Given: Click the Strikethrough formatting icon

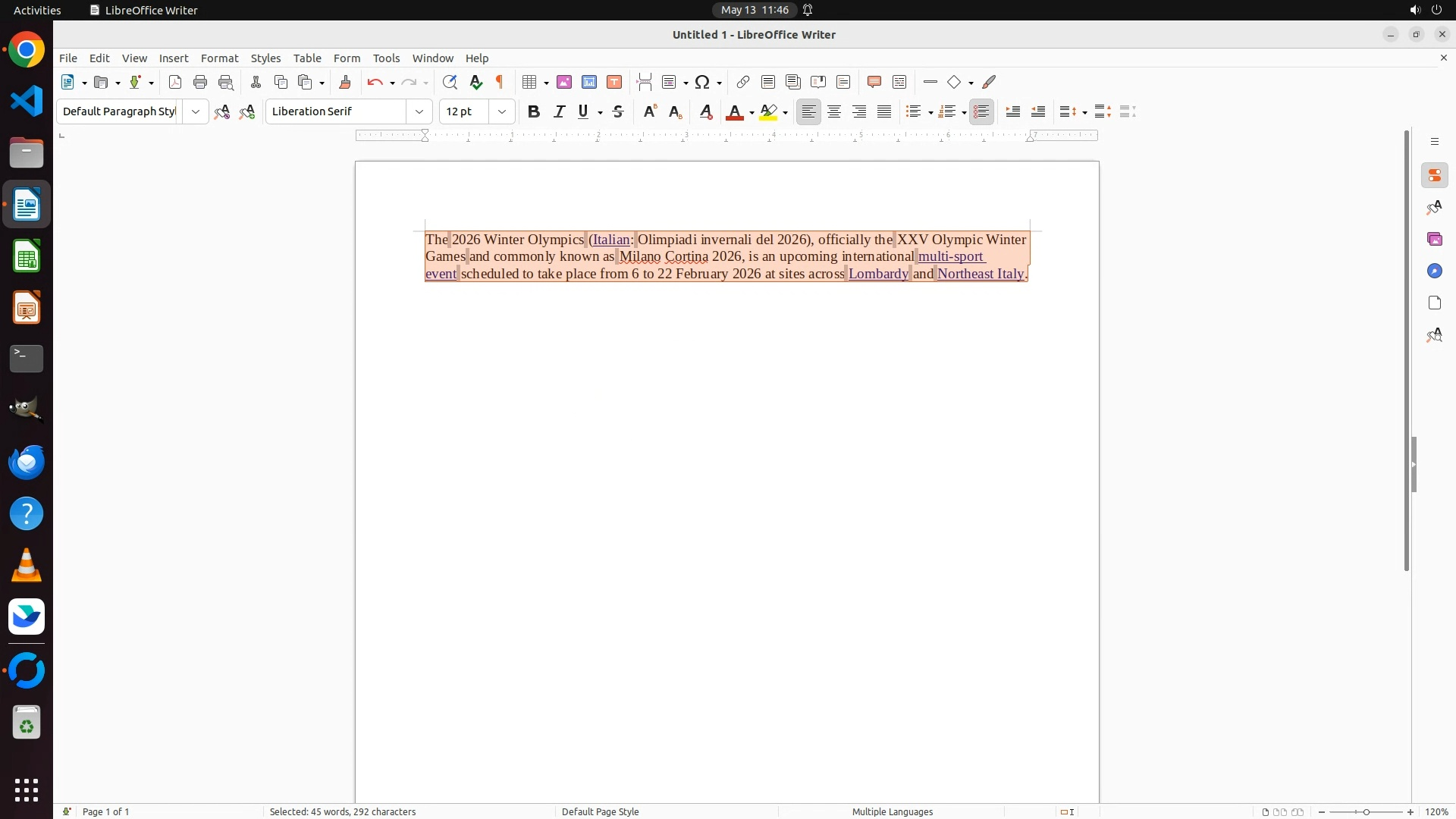Looking at the screenshot, I should [618, 112].
